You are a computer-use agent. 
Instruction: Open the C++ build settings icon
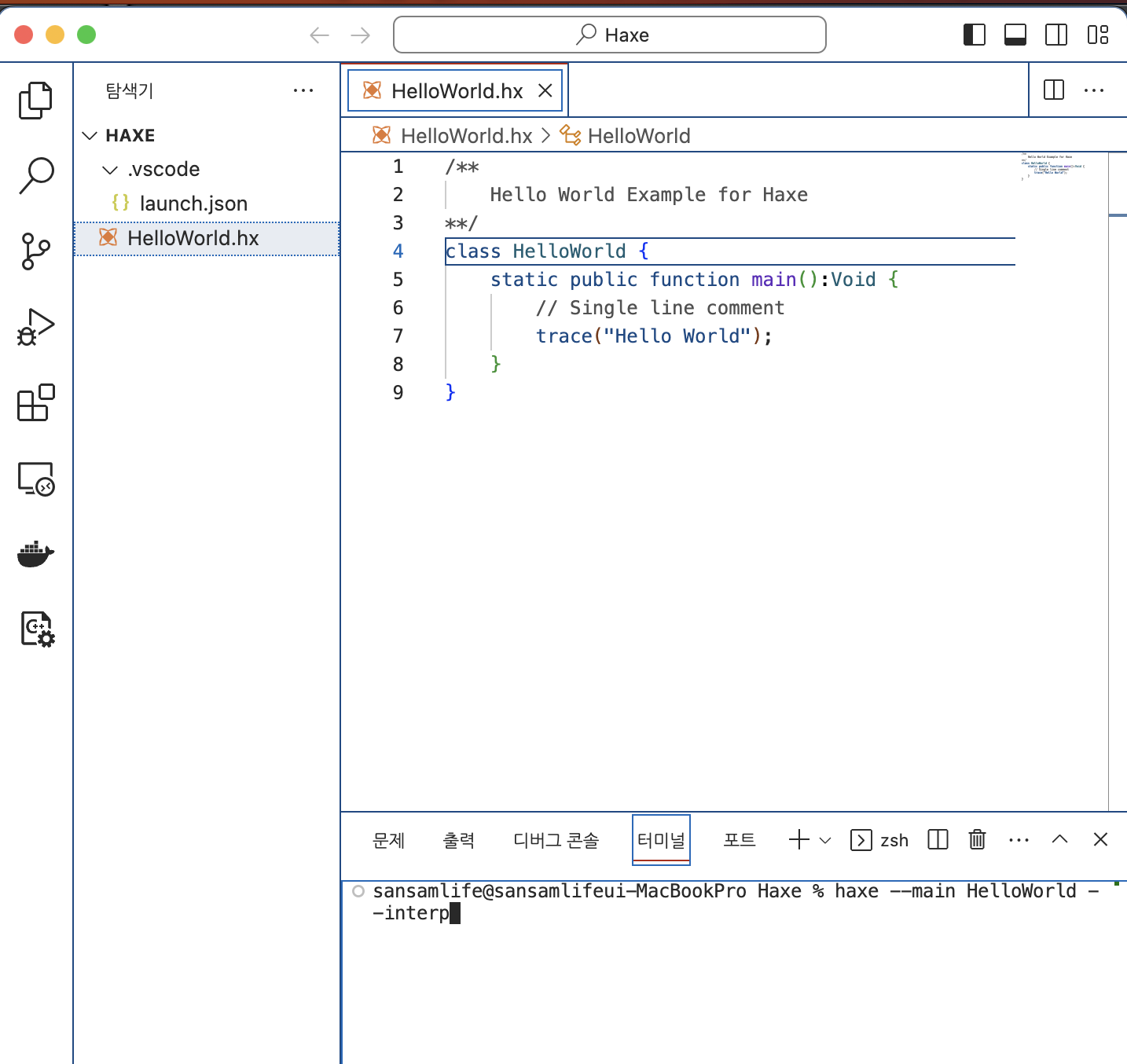(x=37, y=629)
